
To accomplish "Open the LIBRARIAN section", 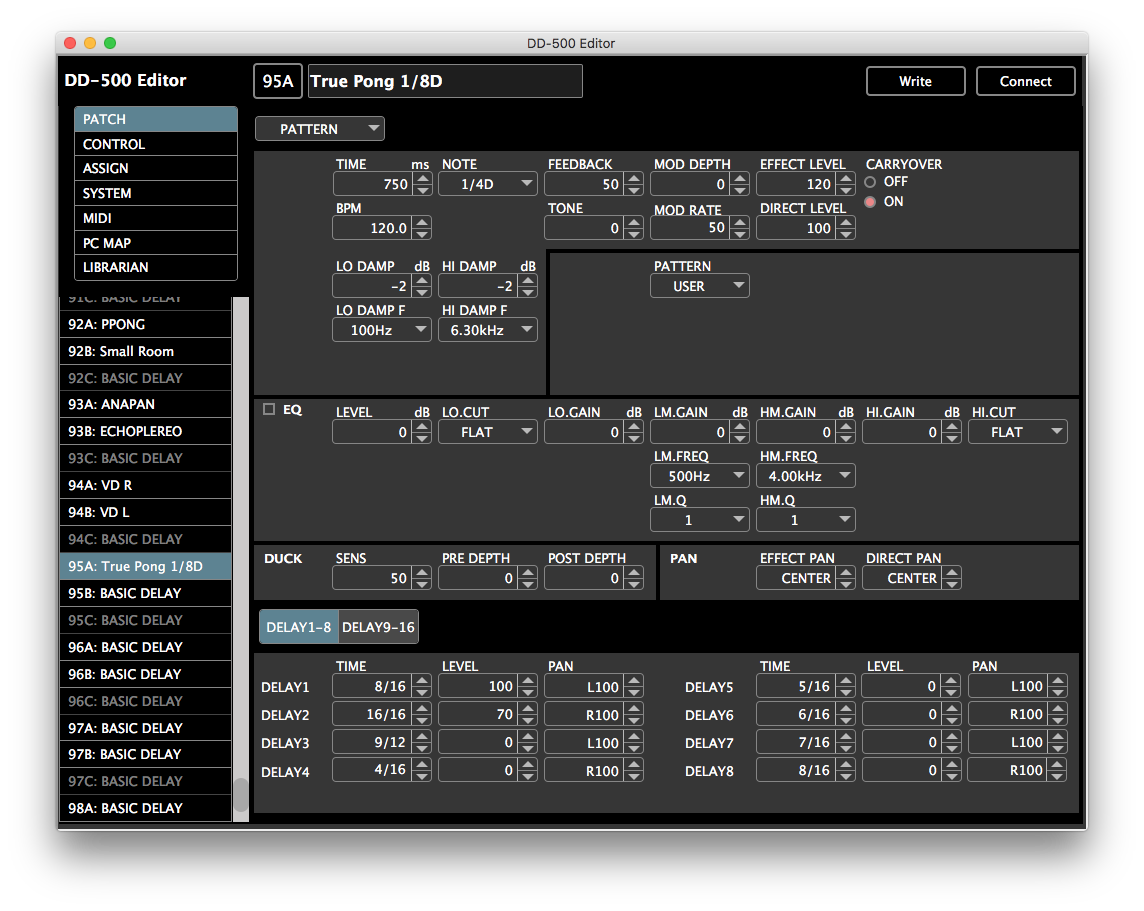I will coord(155,268).
